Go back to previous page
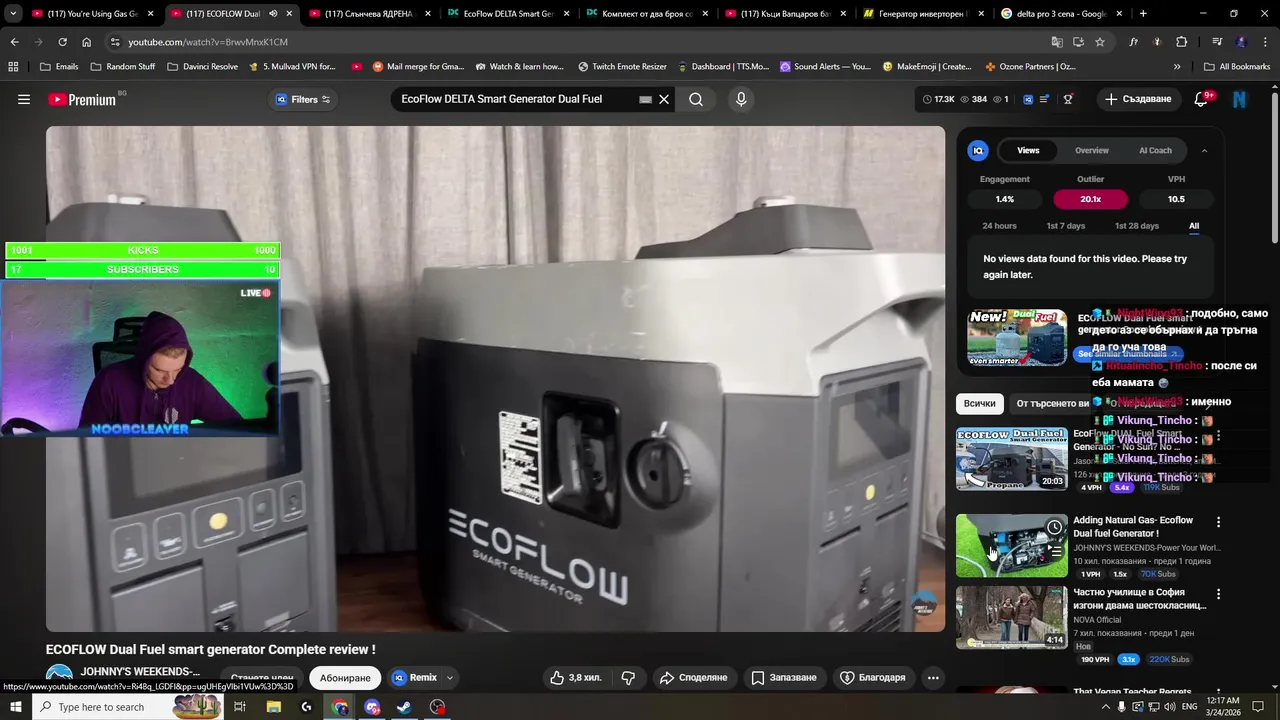Screen dimensions: 1280x720 click(x=14, y=42)
